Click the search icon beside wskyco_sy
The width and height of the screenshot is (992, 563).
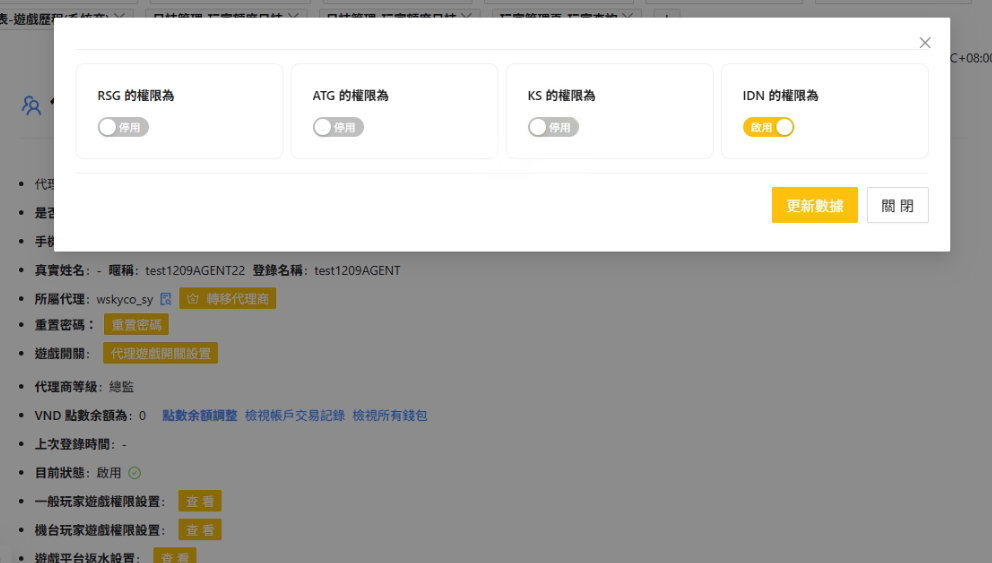click(x=166, y=299)
